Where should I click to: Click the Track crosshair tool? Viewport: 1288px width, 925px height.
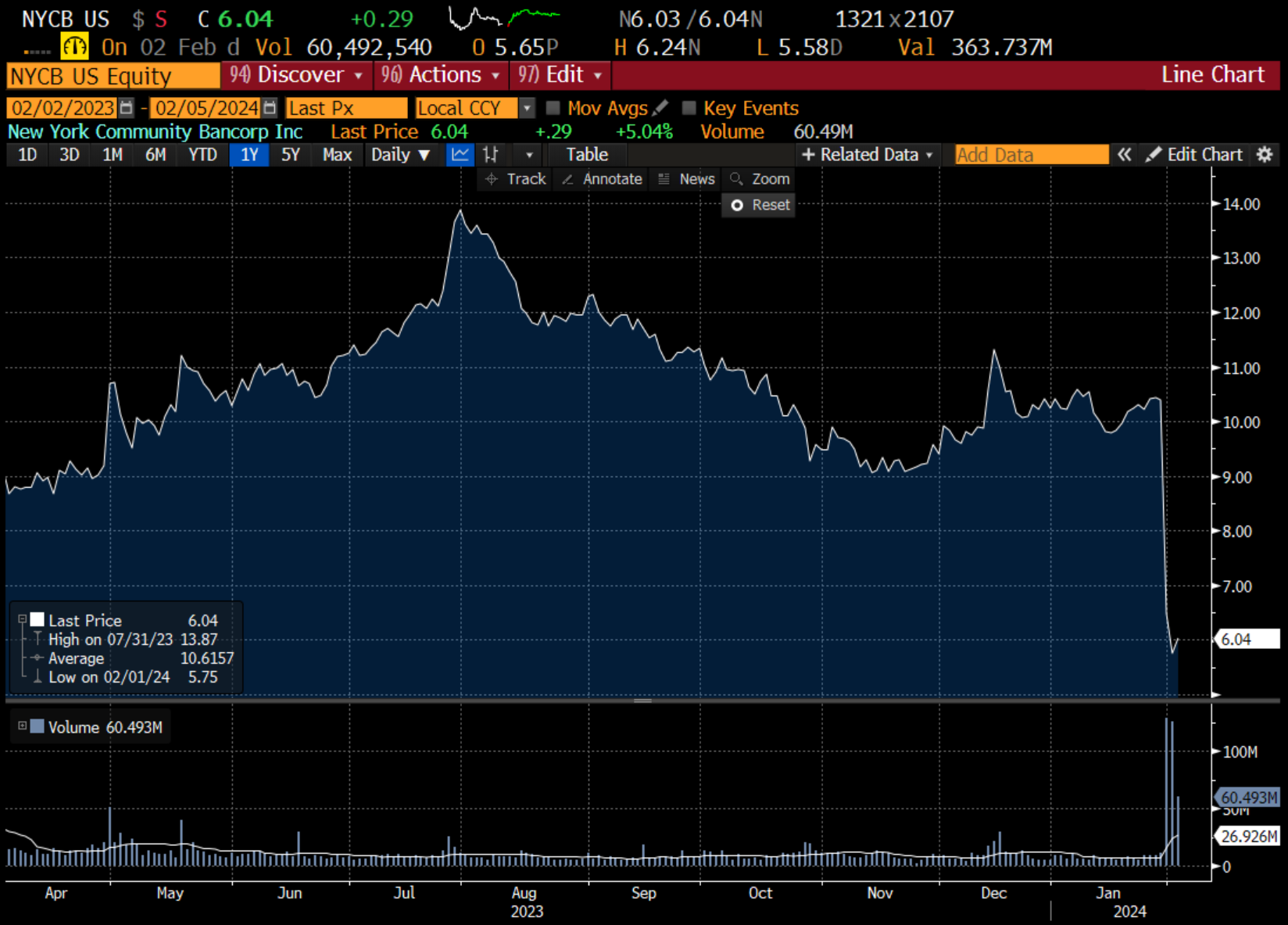pos(515,179)
